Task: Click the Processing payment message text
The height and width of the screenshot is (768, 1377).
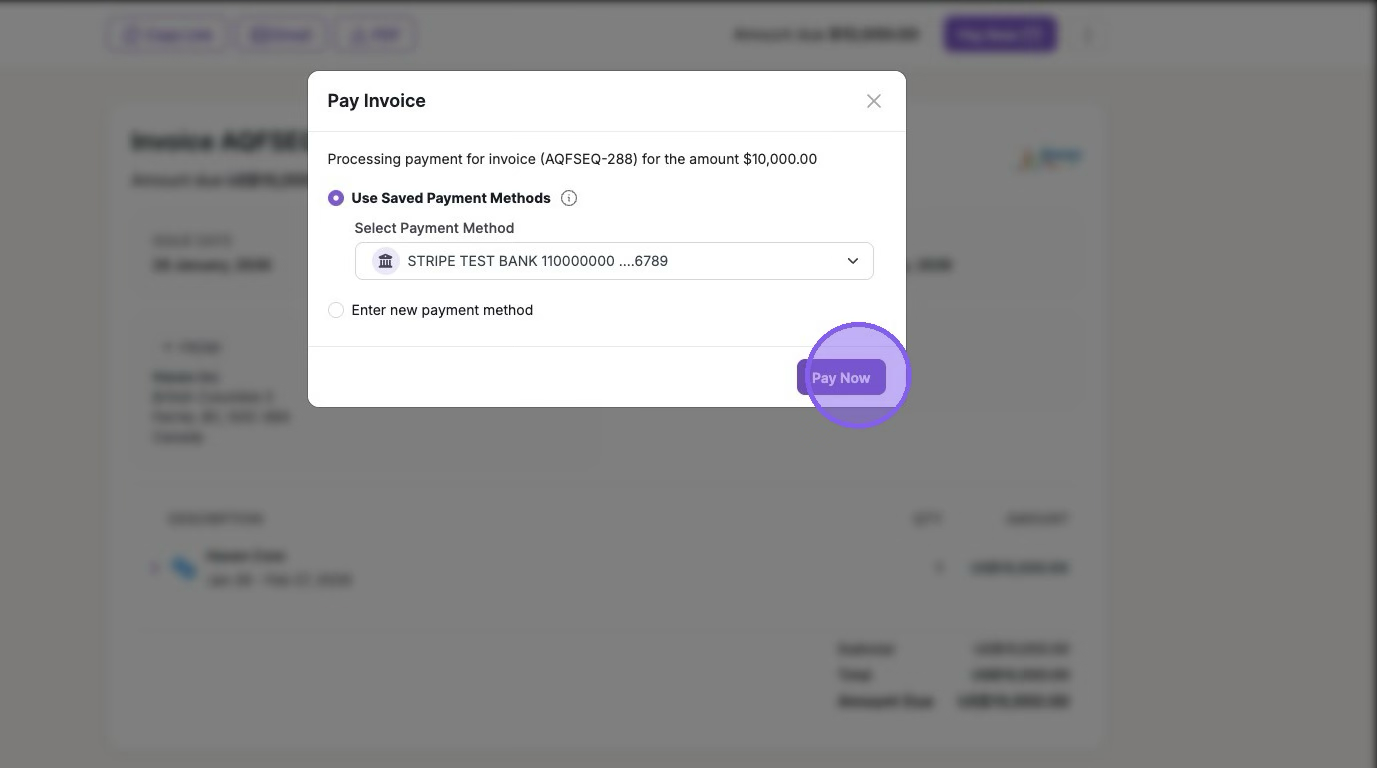Action: 572,159
